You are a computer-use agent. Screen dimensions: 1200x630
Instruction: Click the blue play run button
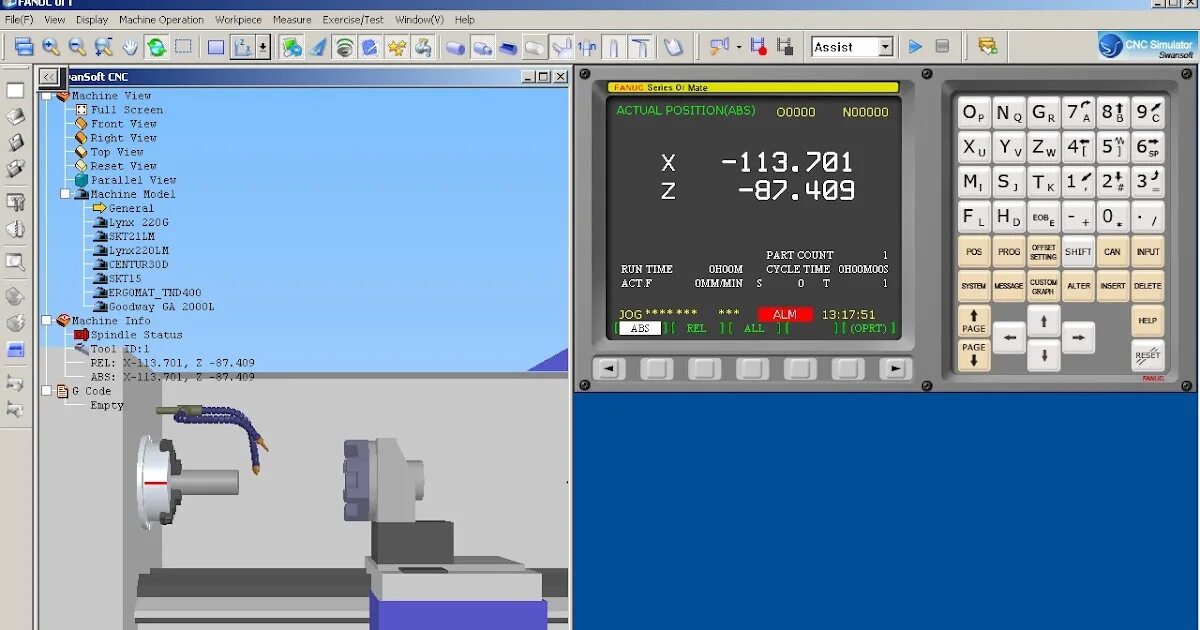tap(915, 46)
